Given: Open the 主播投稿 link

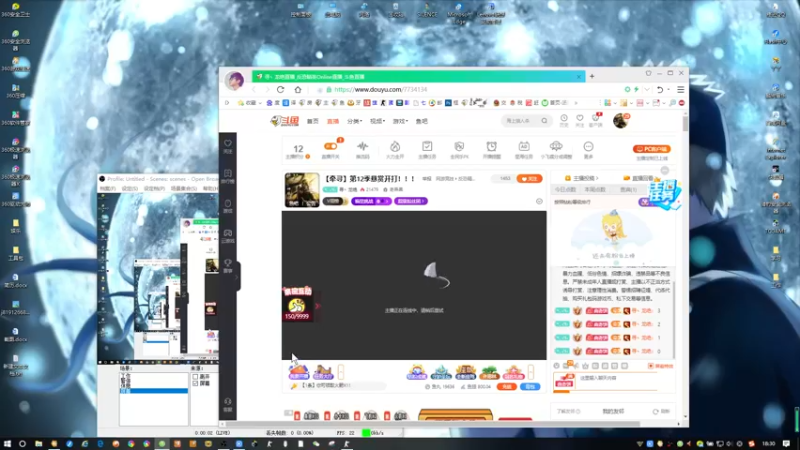Looking at the screenshot, I should coord(582,178).
